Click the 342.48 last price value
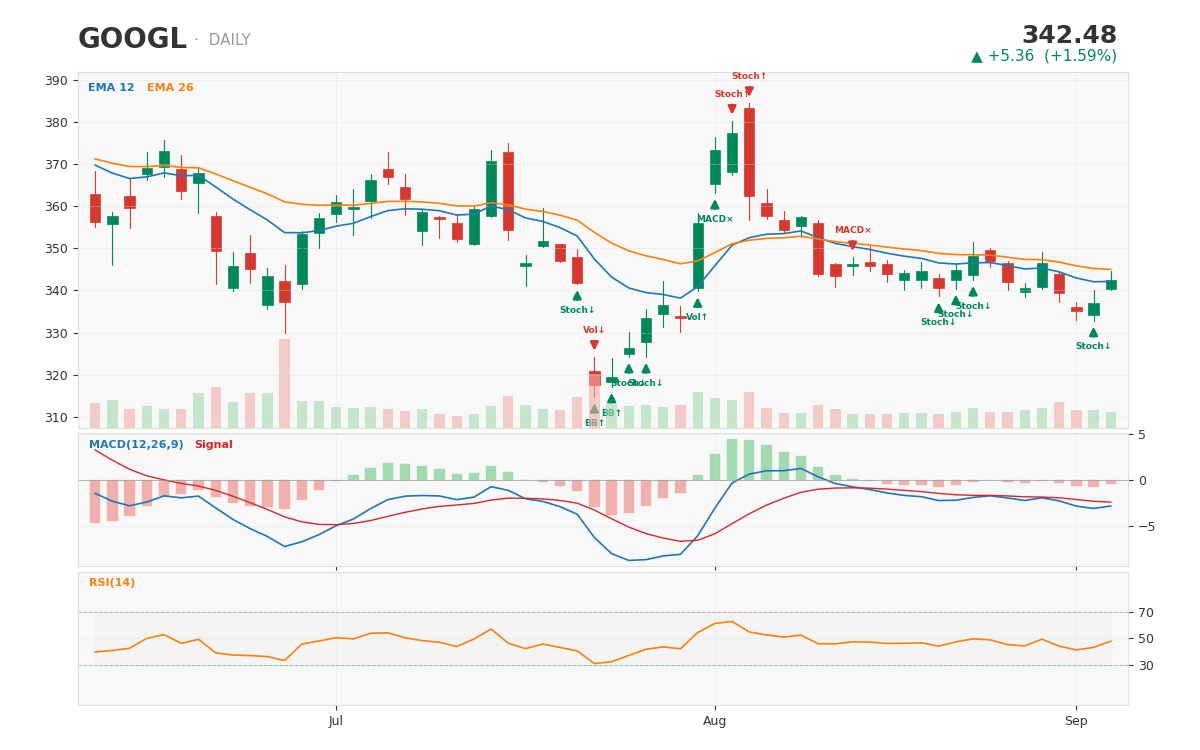Screen dimensions: 1200x750 (x=1069, y=36)
